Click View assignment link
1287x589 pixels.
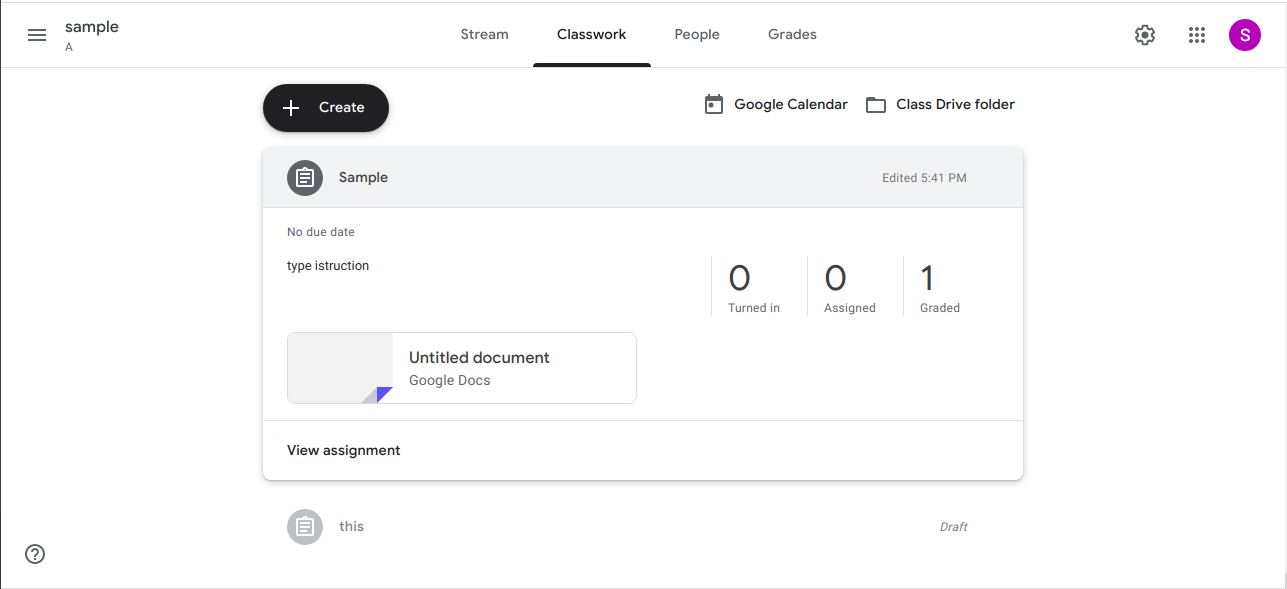coord(343,451)
